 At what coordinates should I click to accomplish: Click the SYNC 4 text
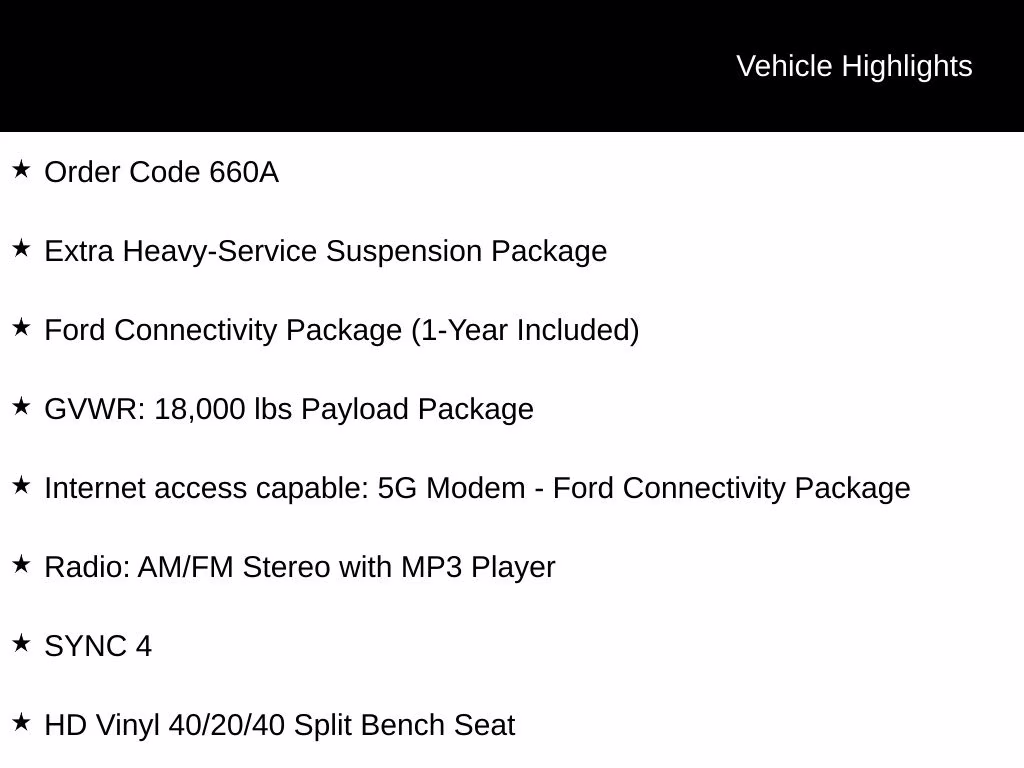pyautogui.click(x=98, y=647)
